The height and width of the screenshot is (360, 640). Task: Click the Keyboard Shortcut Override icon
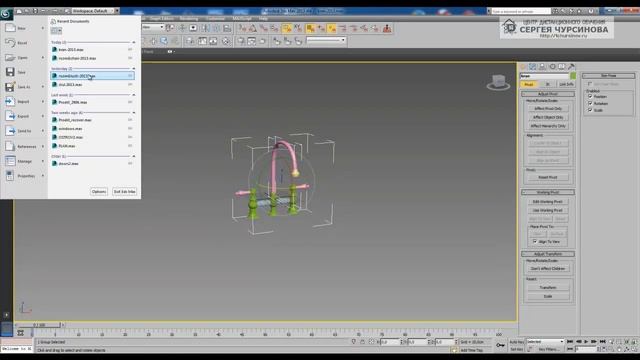point(193,28)
